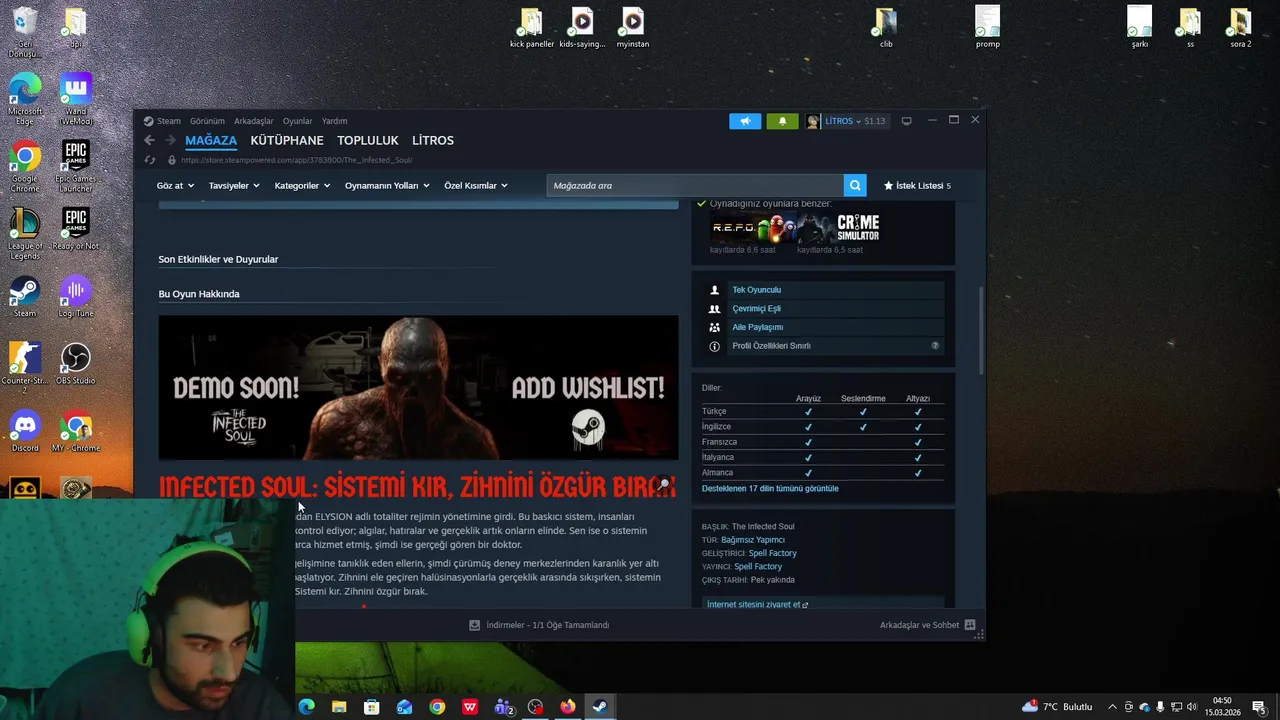Open the İstek Listesi wishlist button
The height and width of the screenshot is (720, 1280).
pos(917,185)
